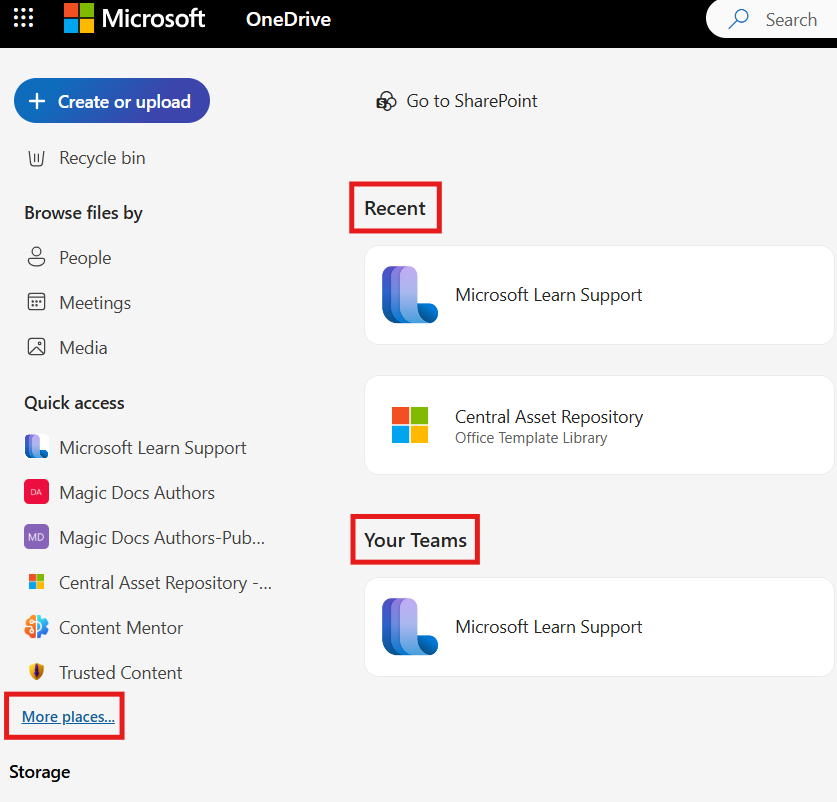Viewport: 837px width, 802px height.
Task: Click Central Asset Repository icon in sidebar
Action: tap(36, 582)
